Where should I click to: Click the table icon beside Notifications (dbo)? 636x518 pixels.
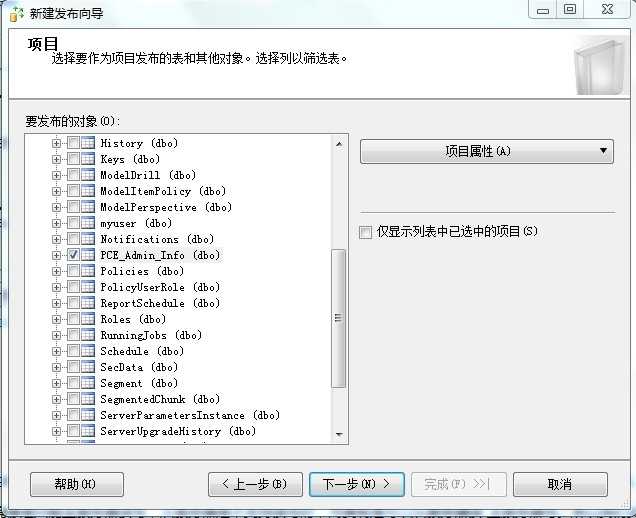88,239
